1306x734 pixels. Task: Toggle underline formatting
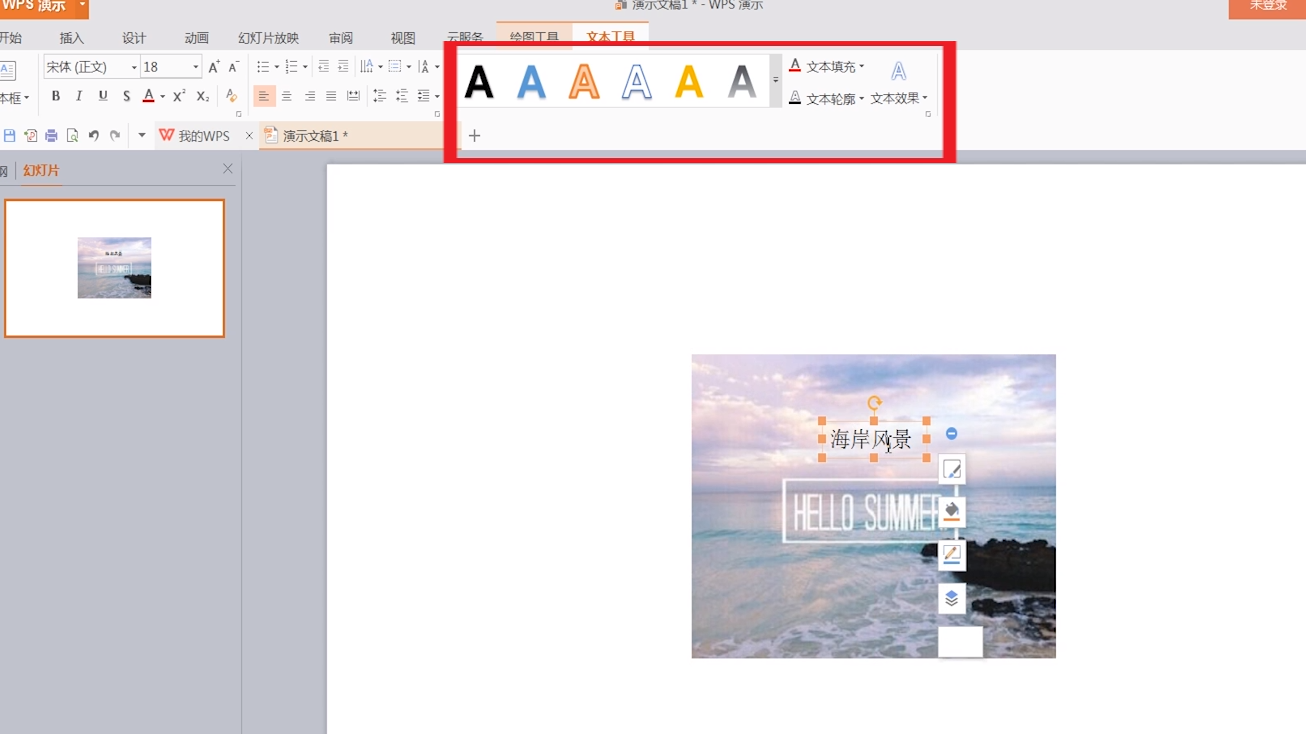pos(102,96)
